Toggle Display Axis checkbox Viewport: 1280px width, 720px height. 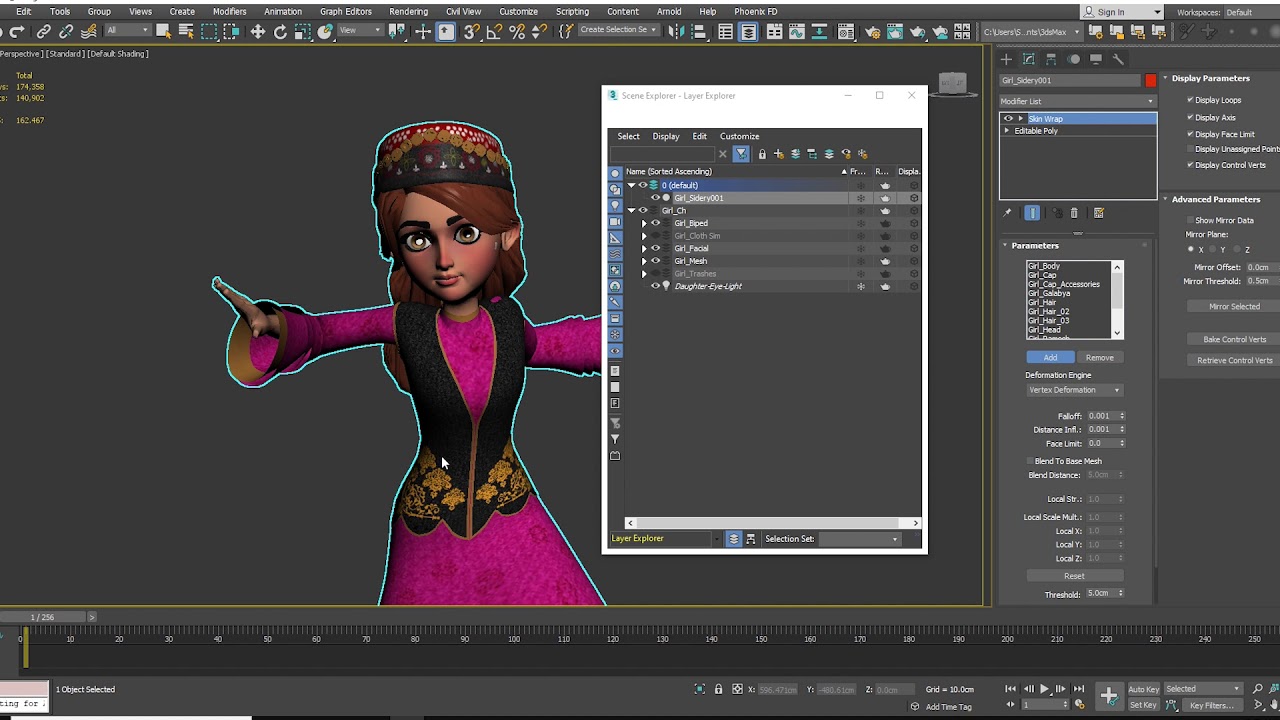coord(1190,117)
